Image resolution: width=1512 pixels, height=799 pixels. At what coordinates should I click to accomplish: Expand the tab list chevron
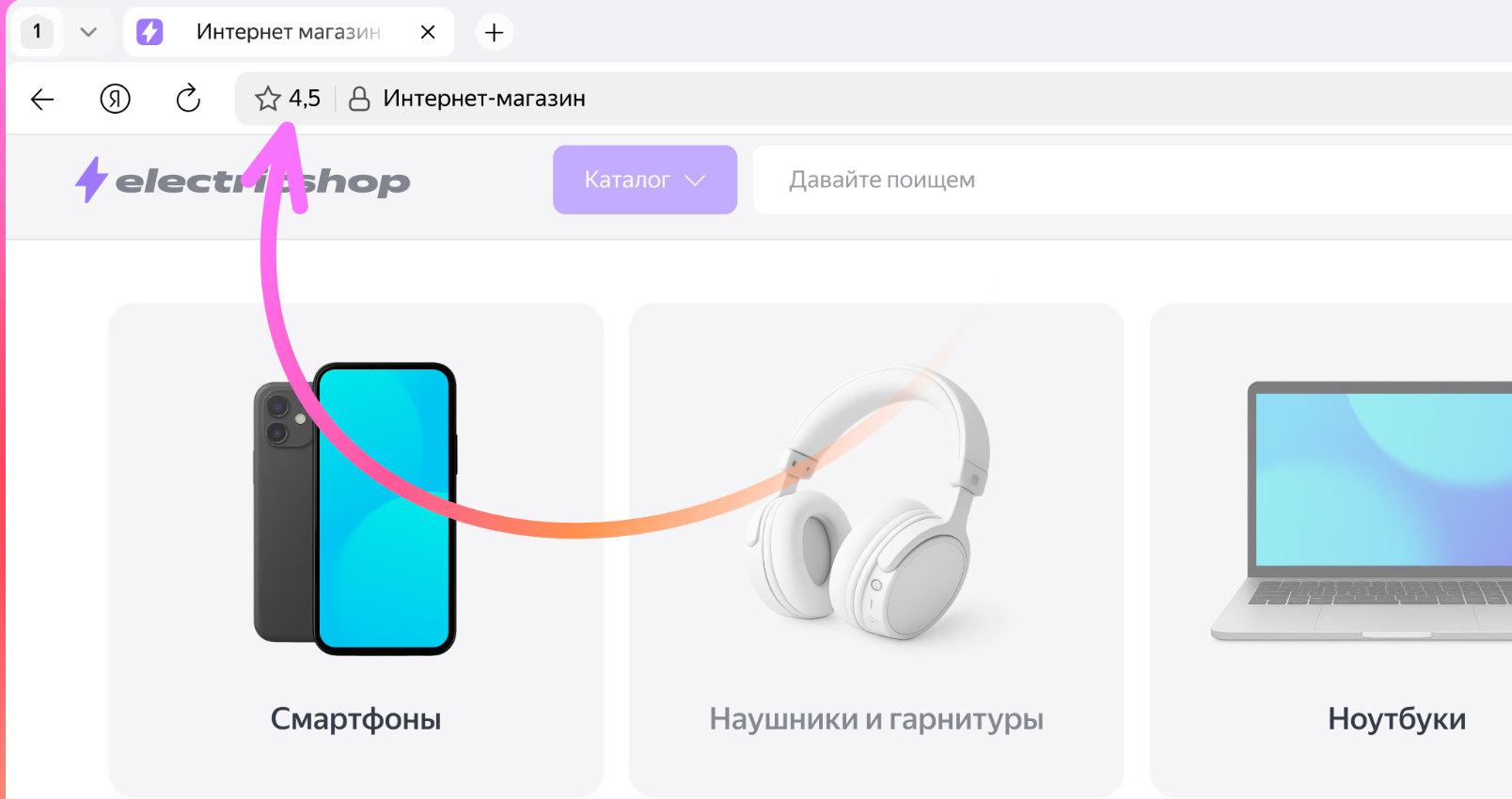pos(88,32)
